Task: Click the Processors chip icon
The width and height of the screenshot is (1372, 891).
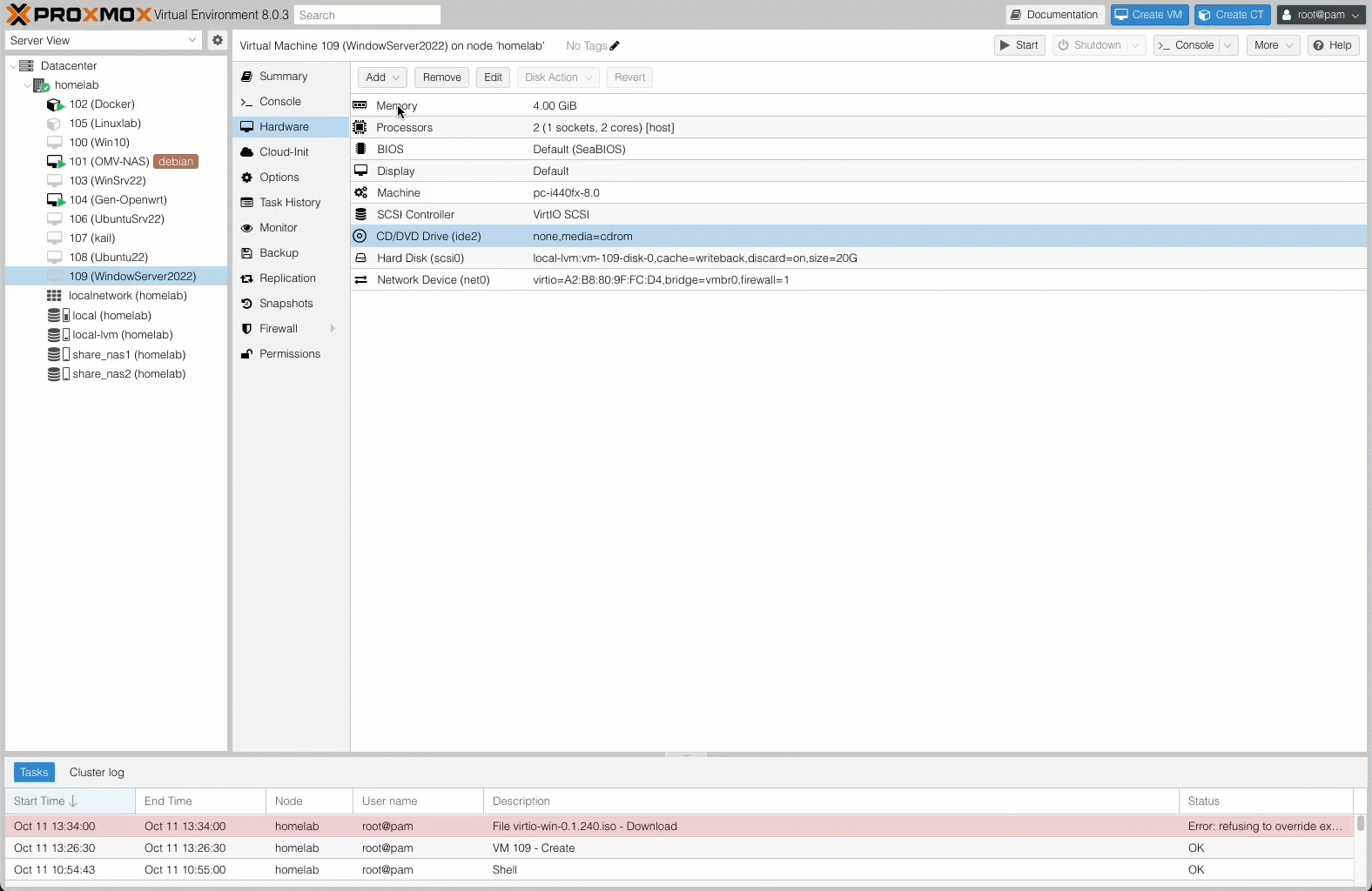Action: (360, 127)
